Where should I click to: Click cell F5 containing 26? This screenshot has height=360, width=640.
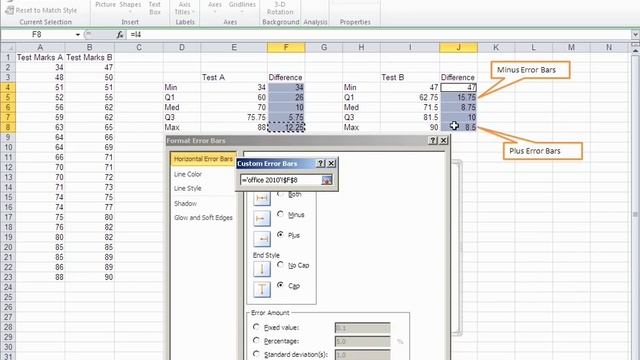click(286, 98)
